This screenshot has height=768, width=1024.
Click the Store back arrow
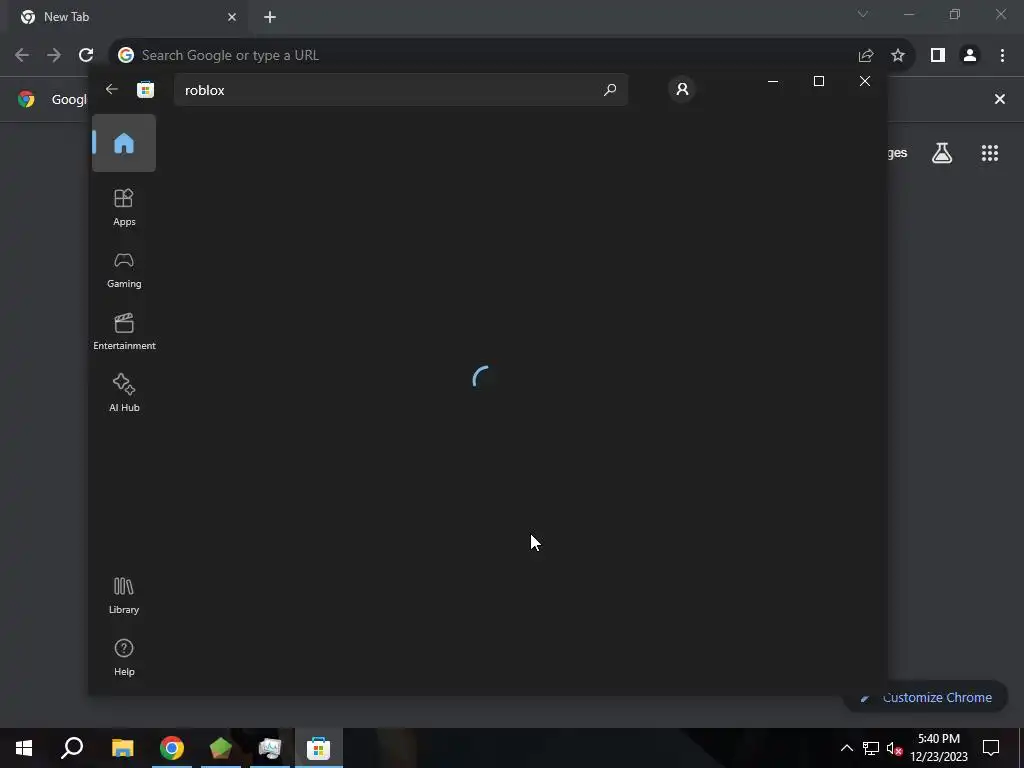click(112, 89)
